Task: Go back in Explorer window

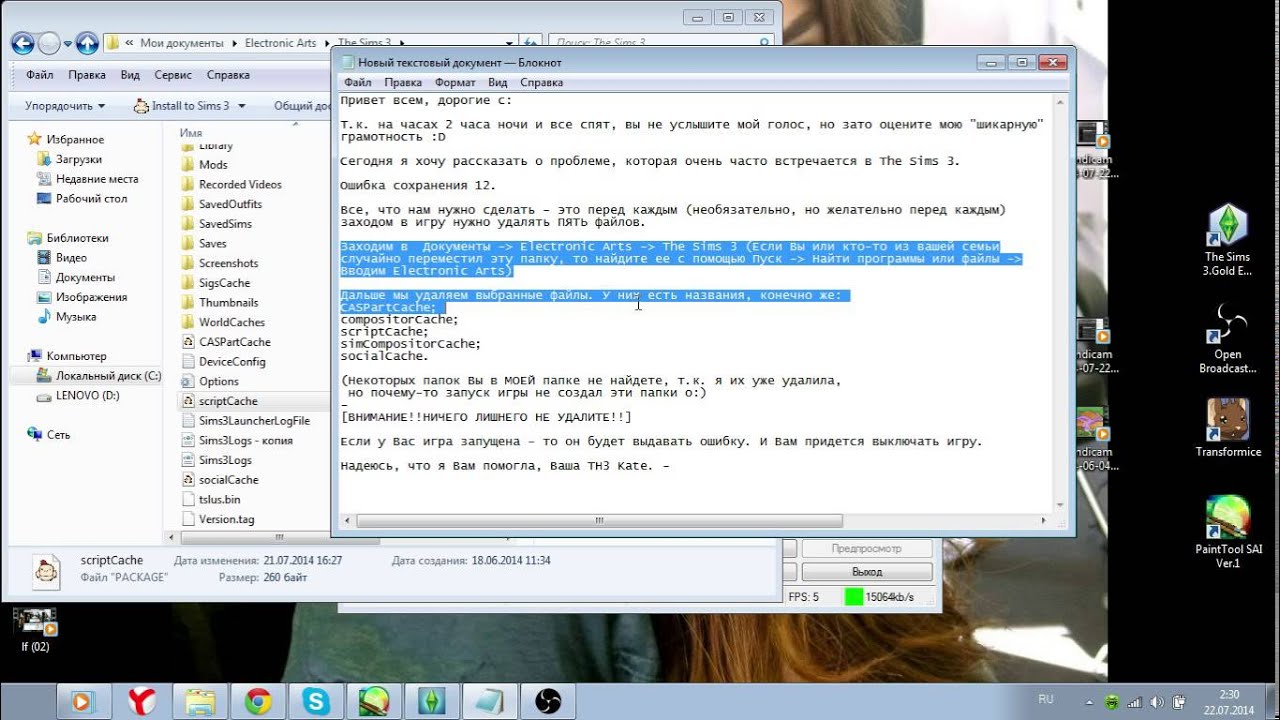Action: pyautogui.click(x=22, y=43)
